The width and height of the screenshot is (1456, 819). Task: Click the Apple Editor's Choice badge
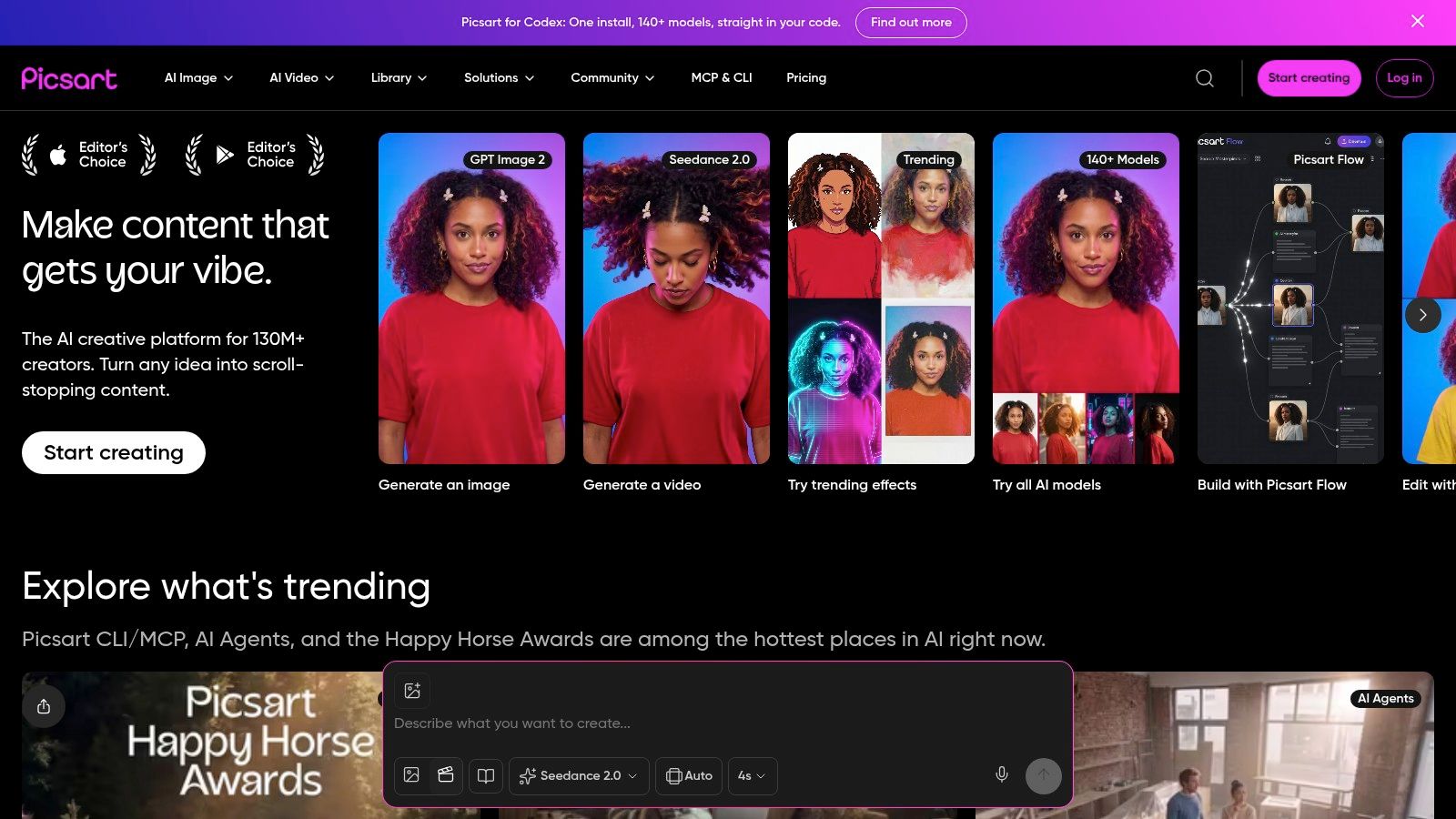[x=89, y=155]
